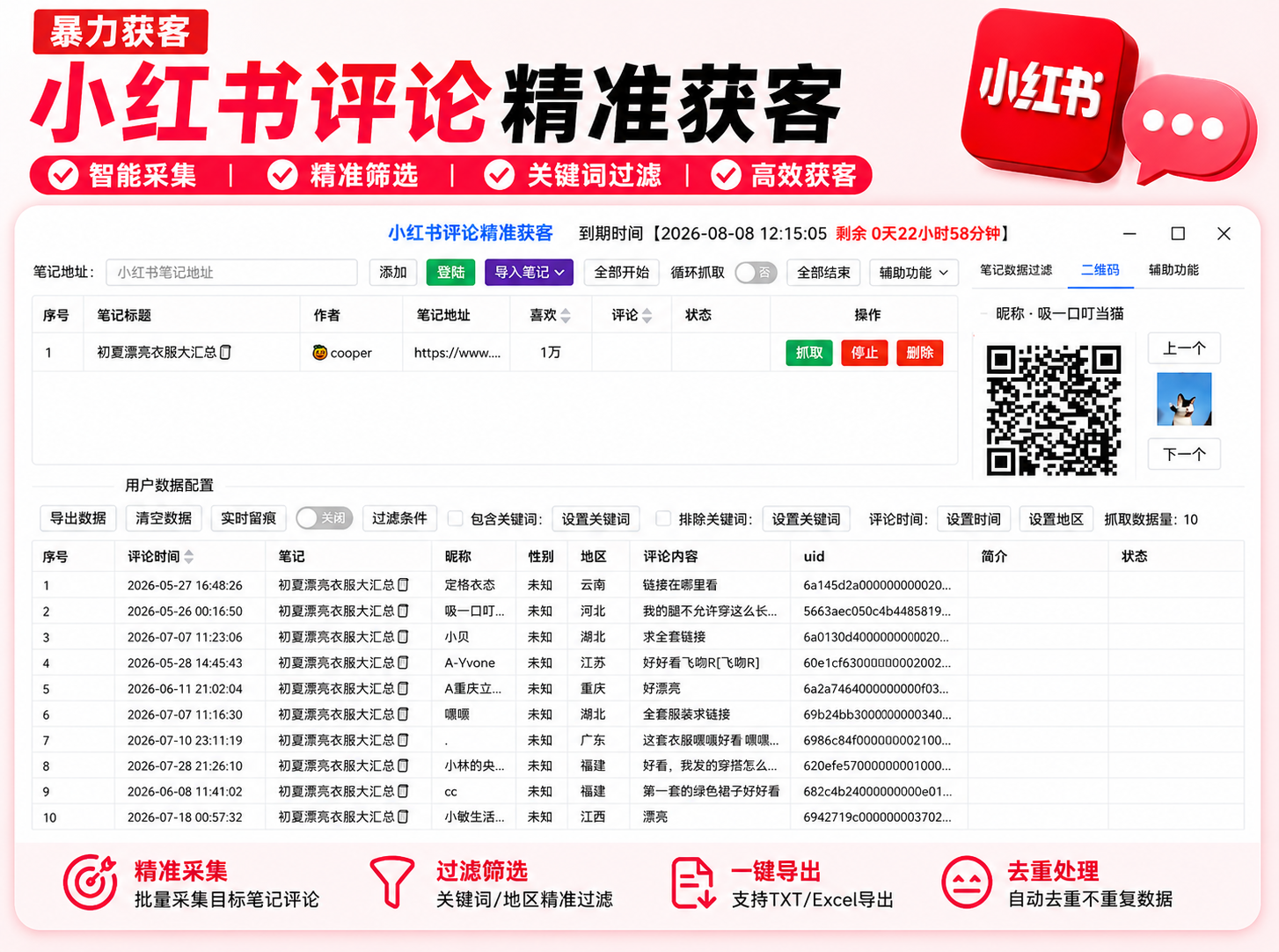Click the 精准采集 target icon
Viewport: 1279px width, 952px height.
pos(90,882)
